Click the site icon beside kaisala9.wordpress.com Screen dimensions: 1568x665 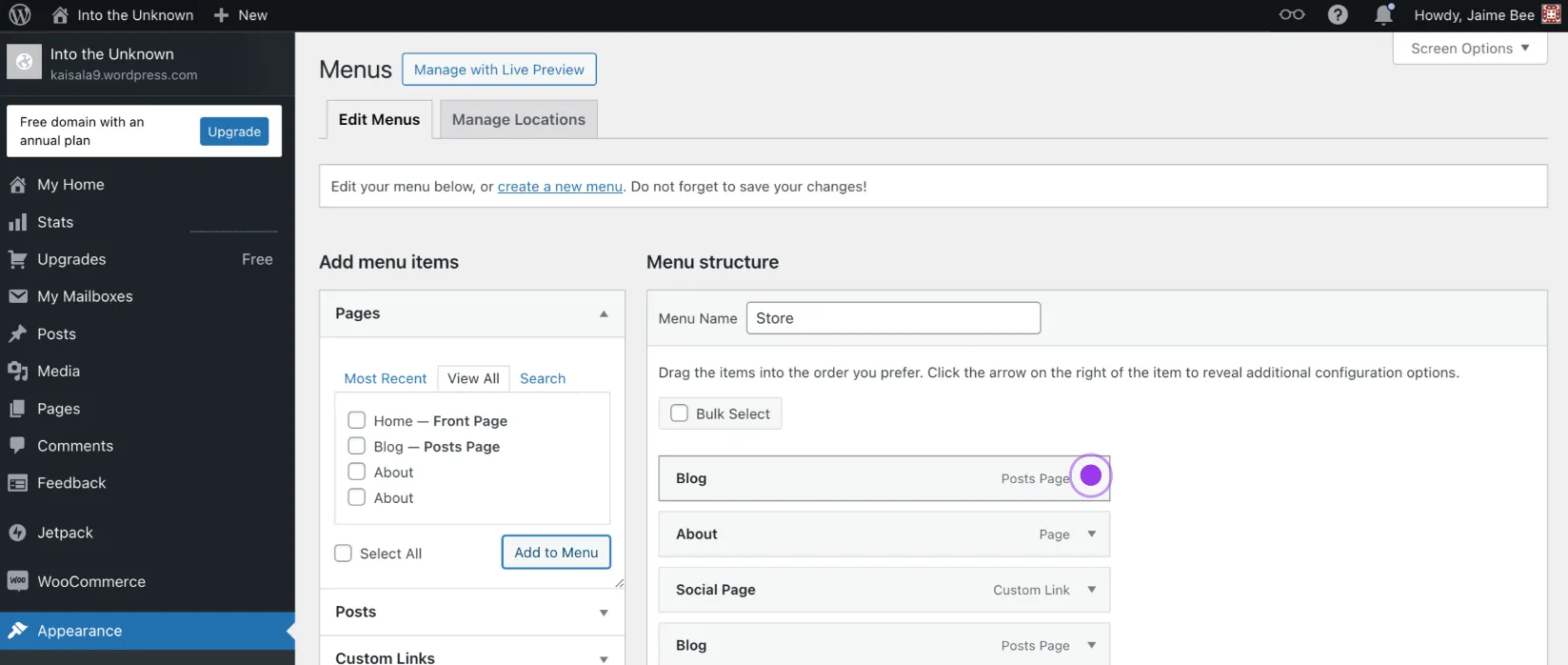(25, 62)
